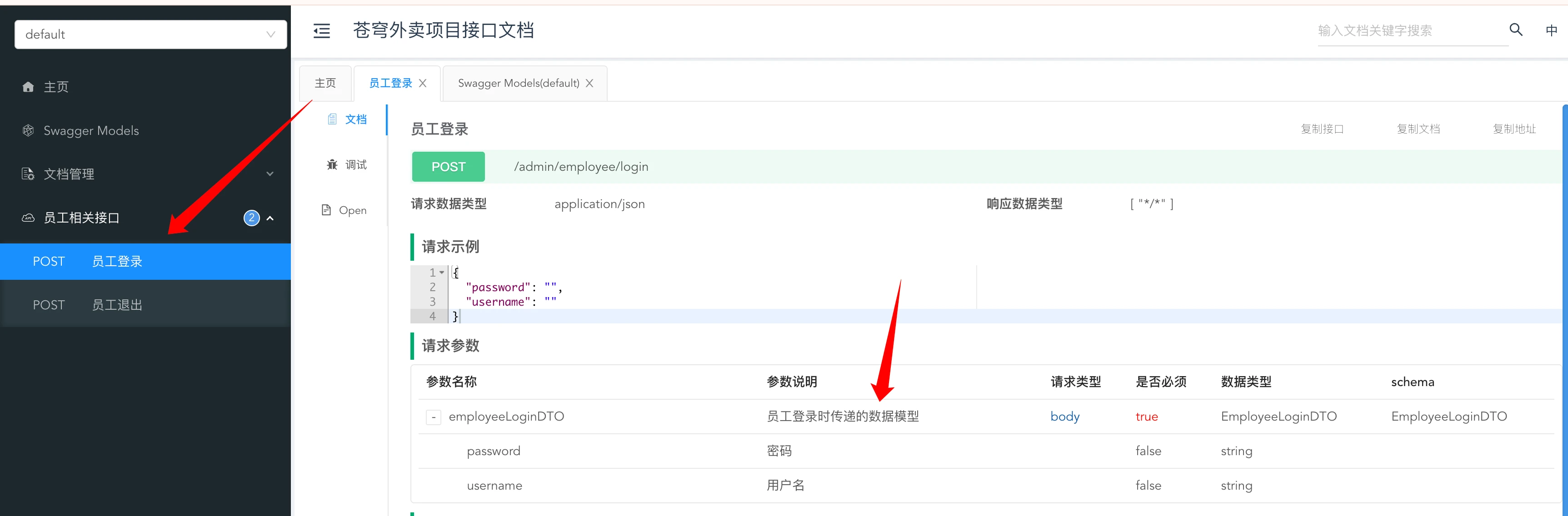
Task: Click the Open file icon
Action: [326, 210]
